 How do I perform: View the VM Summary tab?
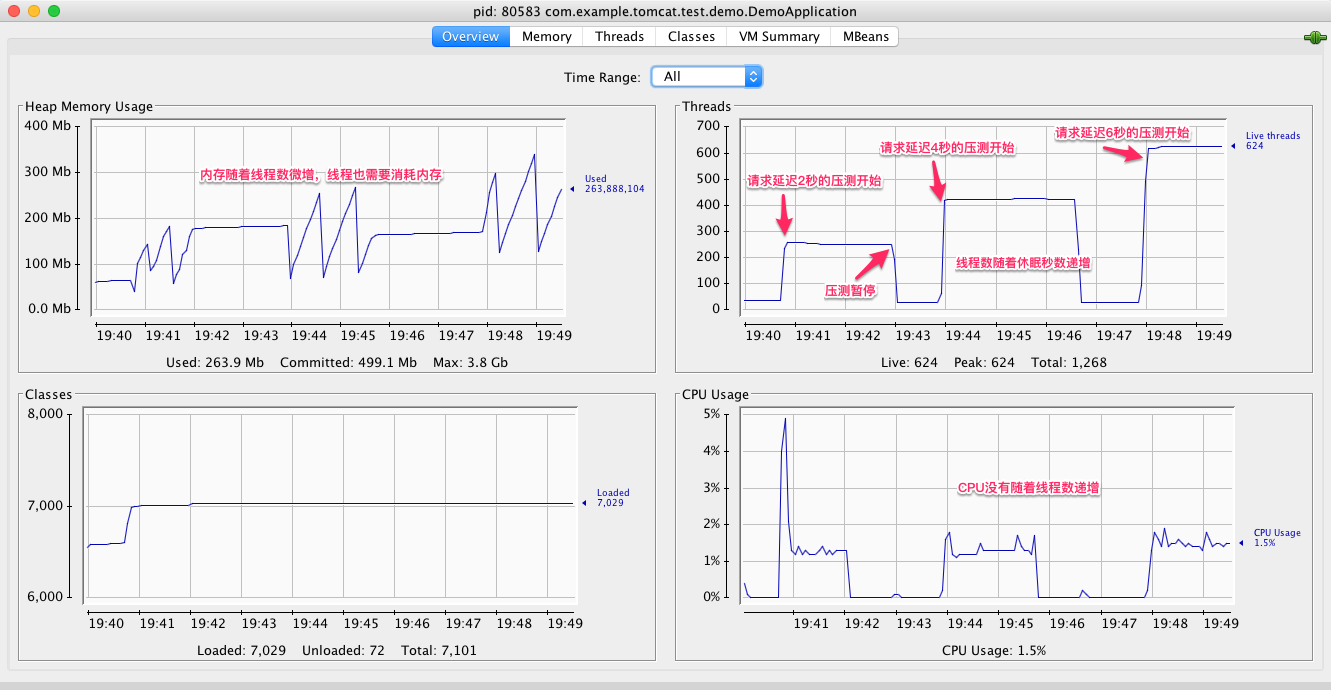click(x=779, y=37)
